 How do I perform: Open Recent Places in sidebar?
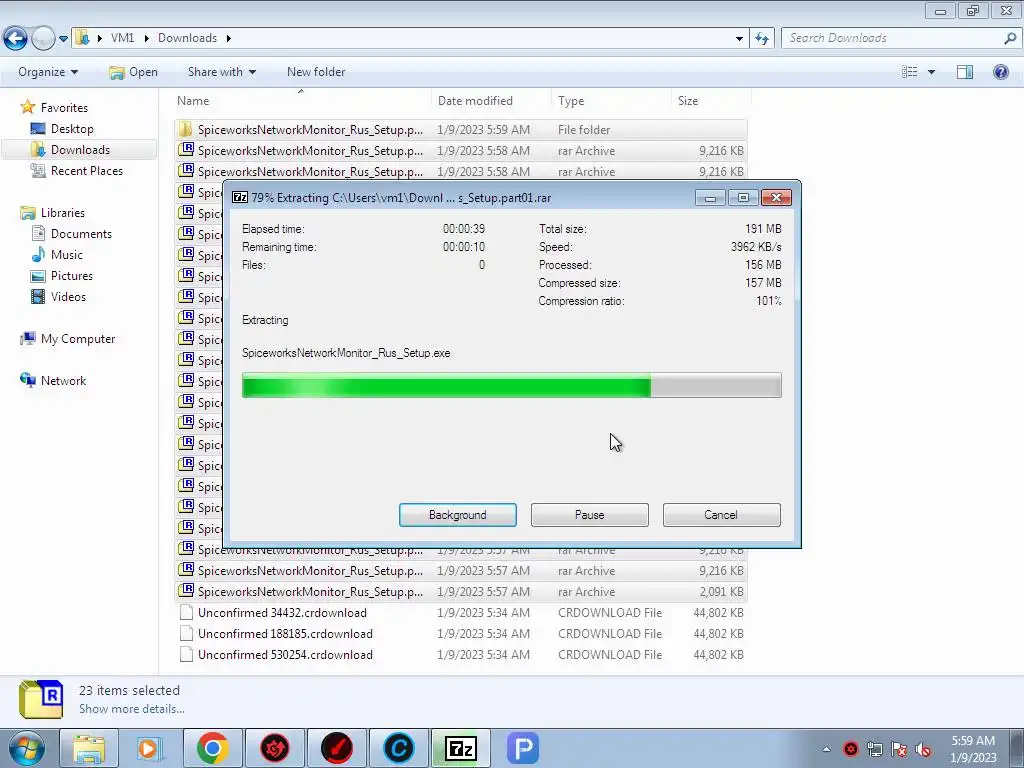pos(86,170)
